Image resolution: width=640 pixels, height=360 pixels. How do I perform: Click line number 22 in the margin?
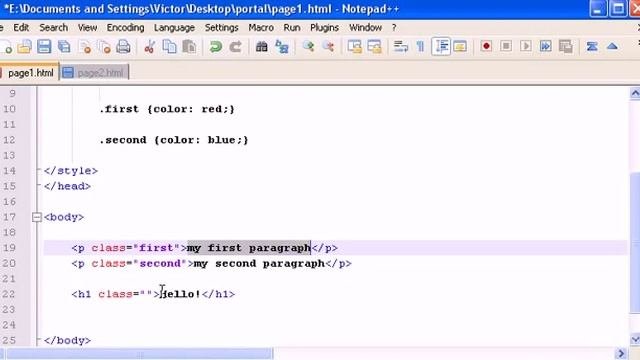[9, 294]
